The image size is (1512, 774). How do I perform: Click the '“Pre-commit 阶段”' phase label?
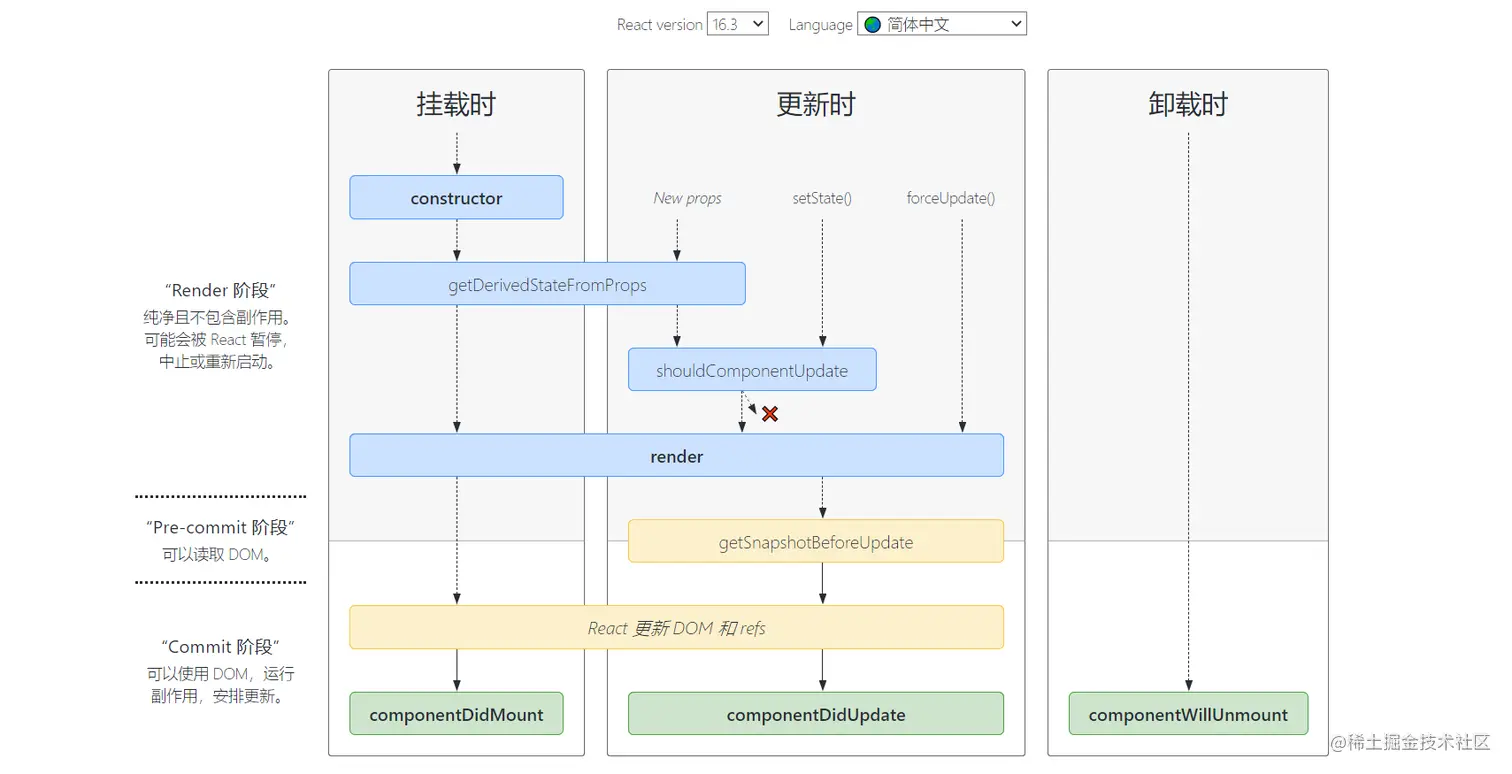click(221, 527)
